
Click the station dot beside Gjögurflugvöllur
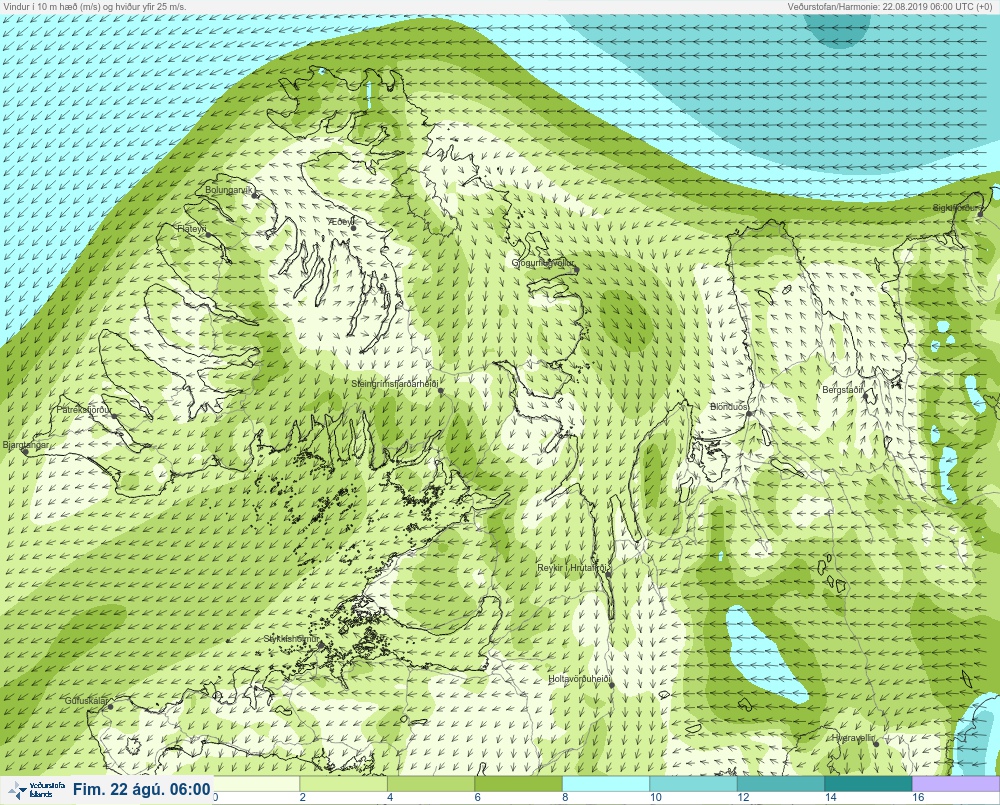click(x=577, y=270)
